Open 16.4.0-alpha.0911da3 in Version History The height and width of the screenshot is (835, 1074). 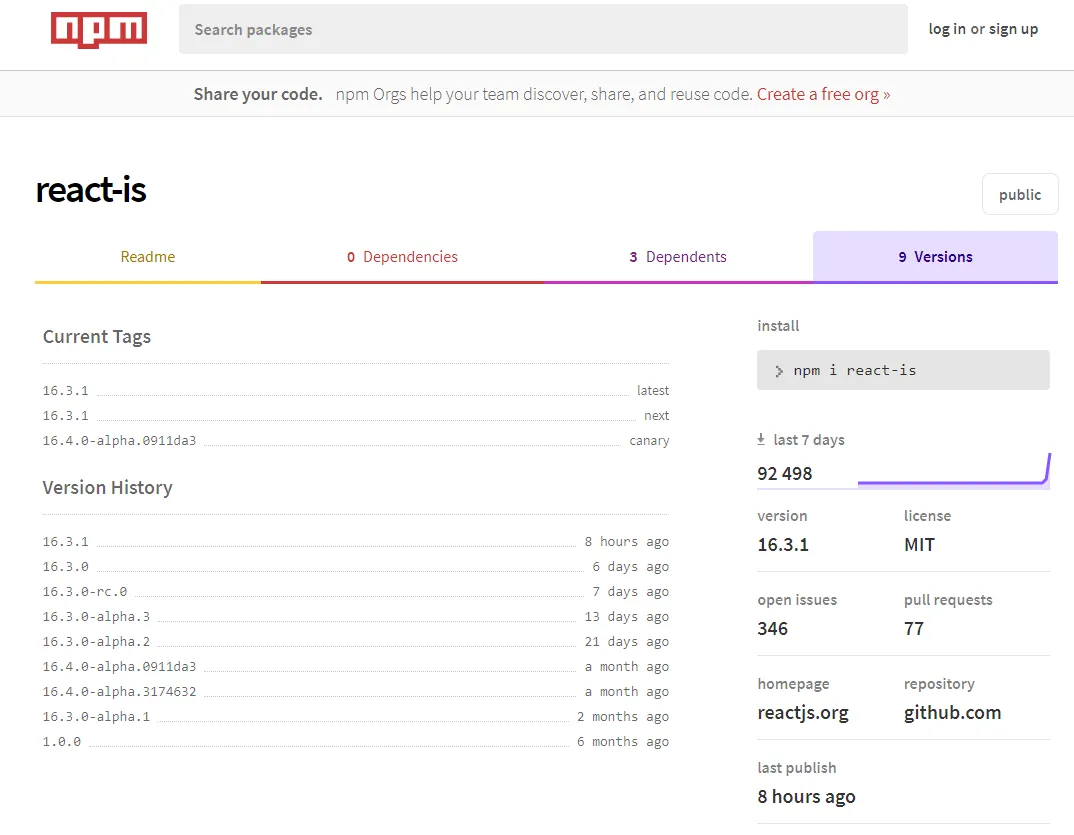[119, 667]
